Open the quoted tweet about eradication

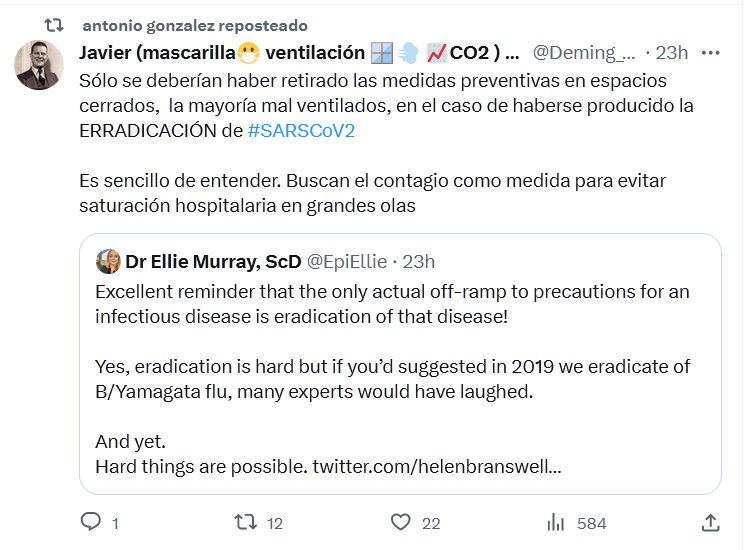coord(400,380)
